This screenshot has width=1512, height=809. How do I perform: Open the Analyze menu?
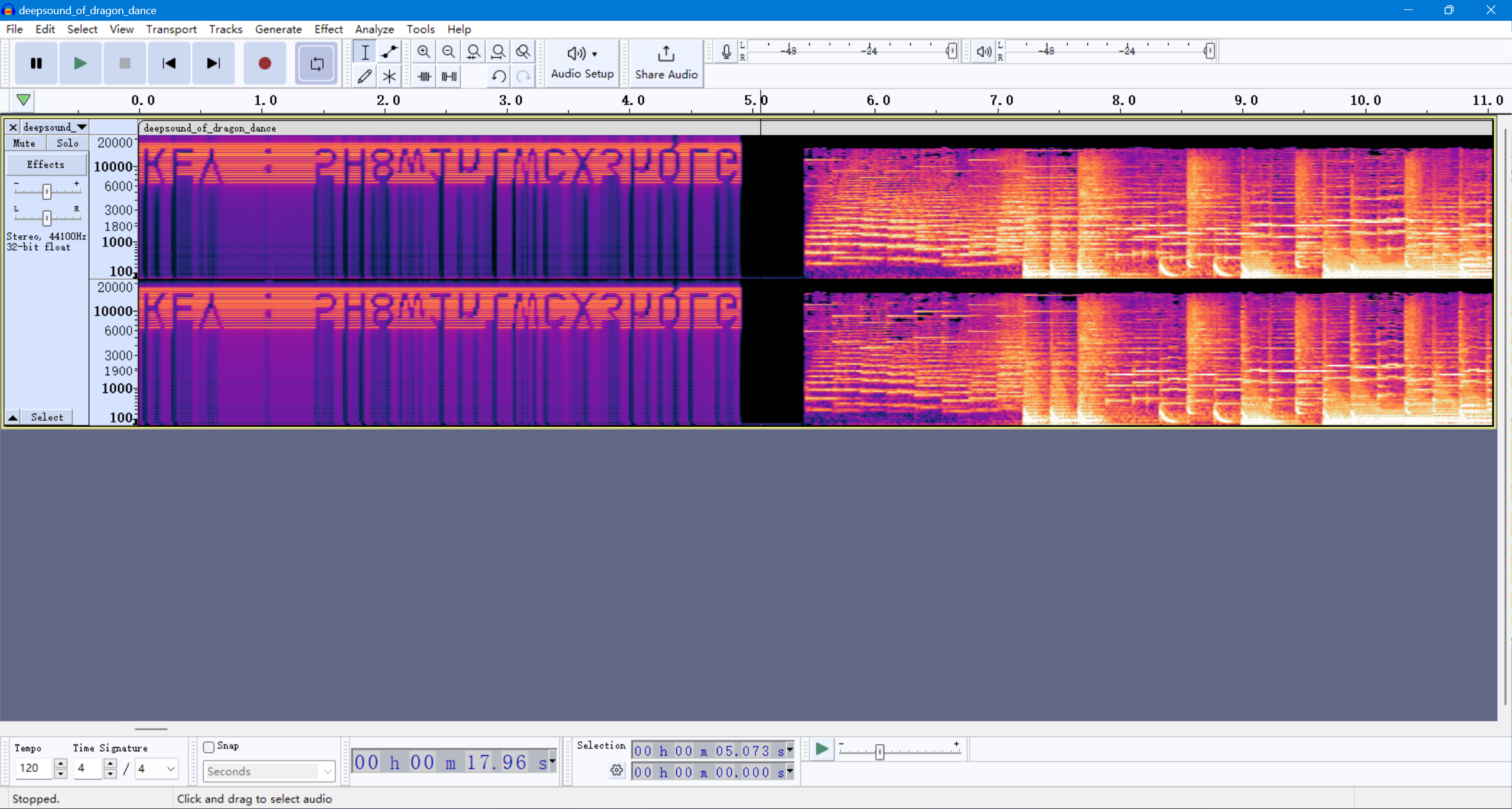pos(374,29)
